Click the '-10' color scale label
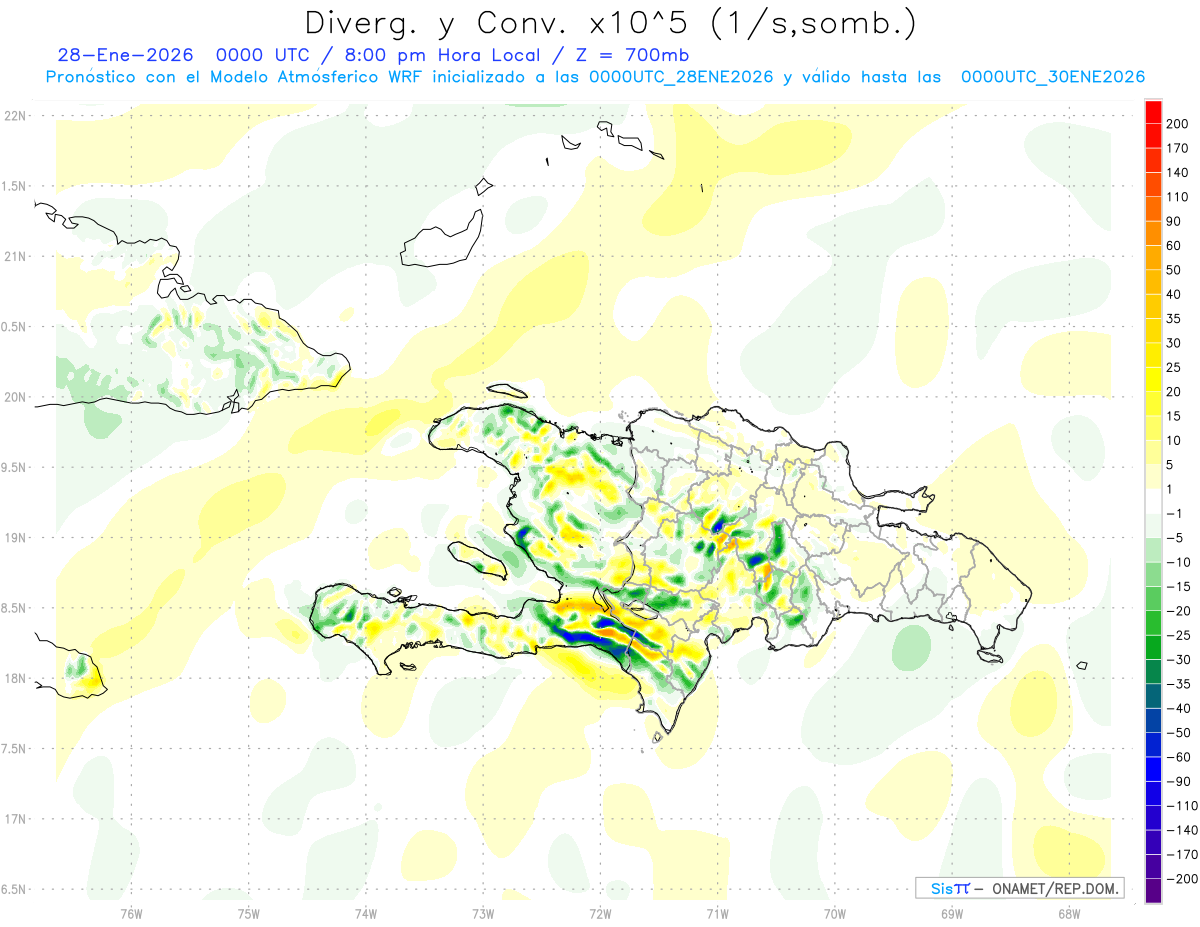The image size is (1200, 927). [x=1177, y=562]
